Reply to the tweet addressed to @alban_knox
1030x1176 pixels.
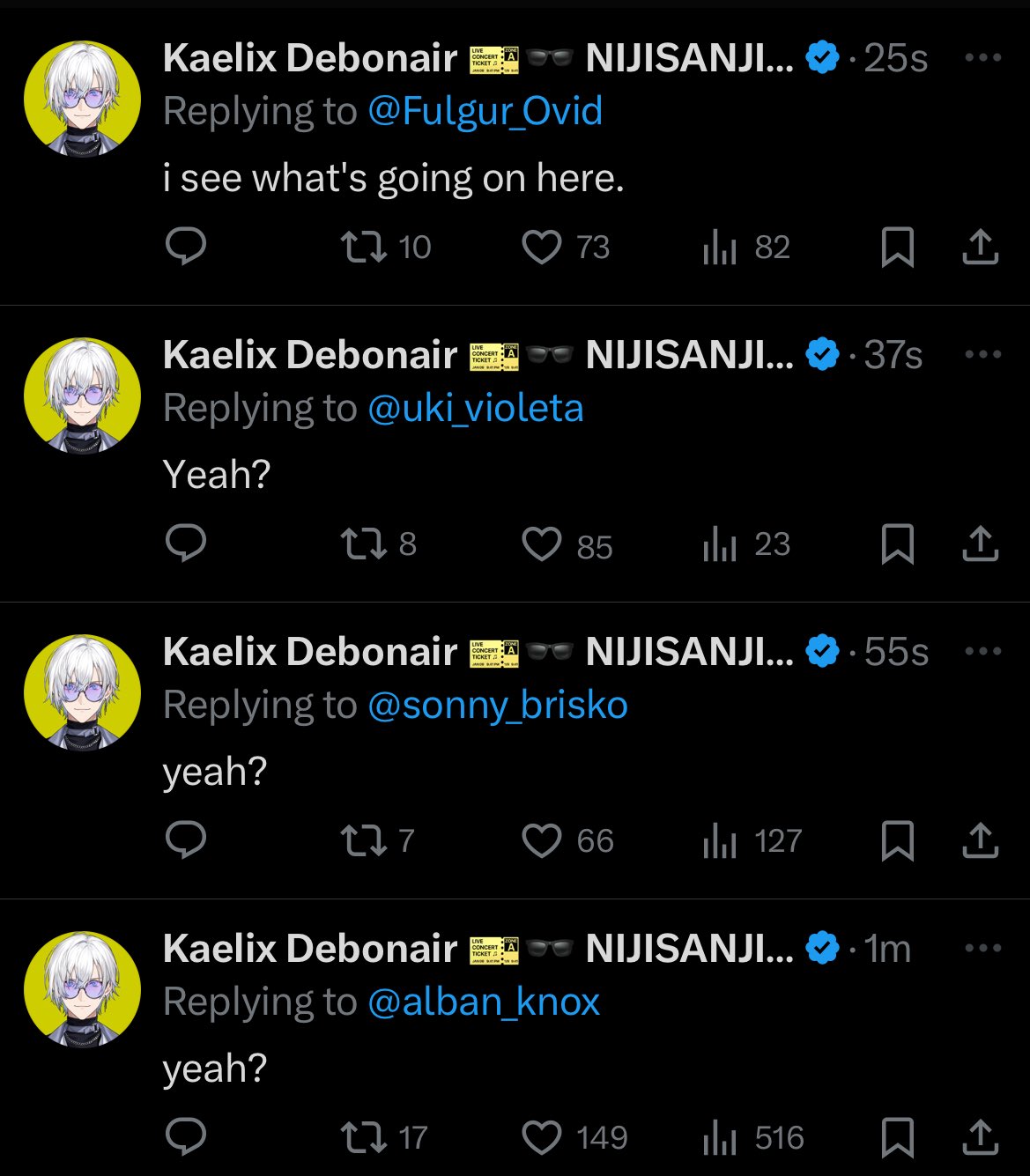(x=186, y=1137)
